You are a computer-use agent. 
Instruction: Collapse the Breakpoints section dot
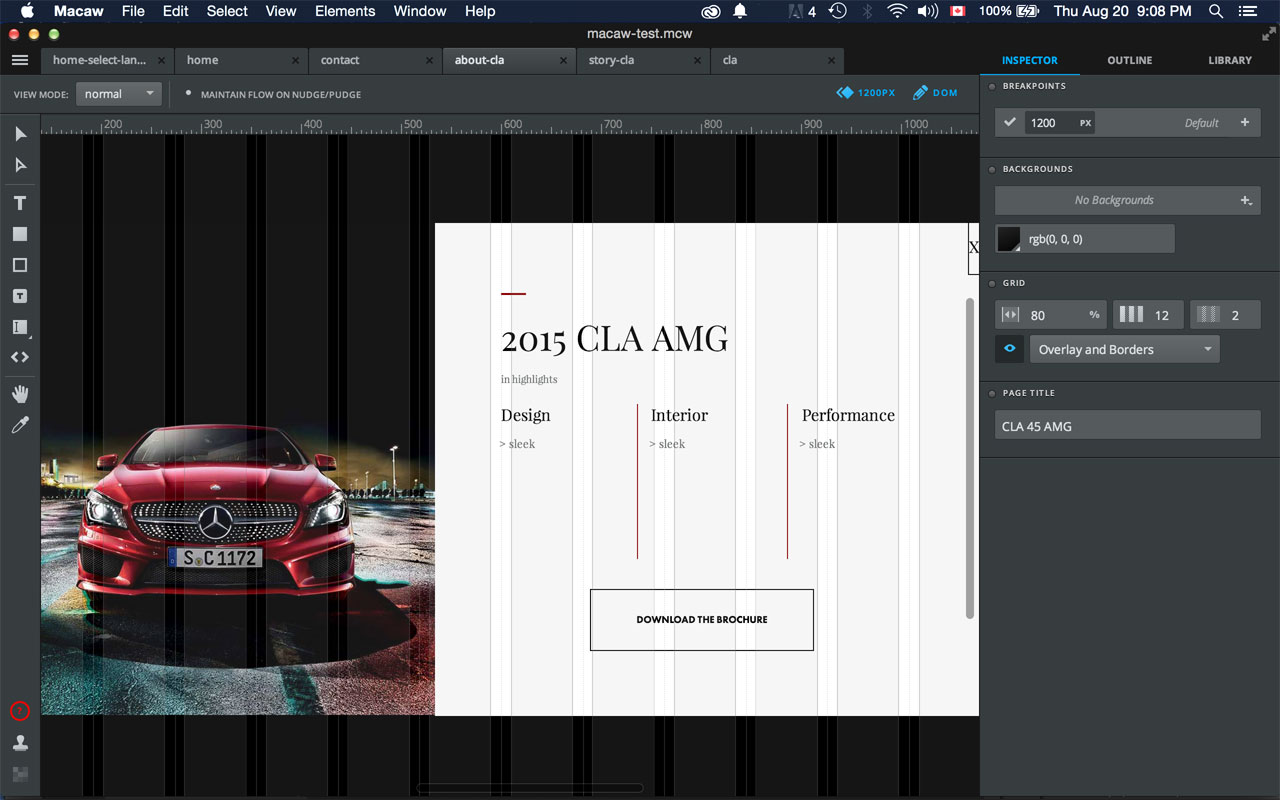[992, 86]
